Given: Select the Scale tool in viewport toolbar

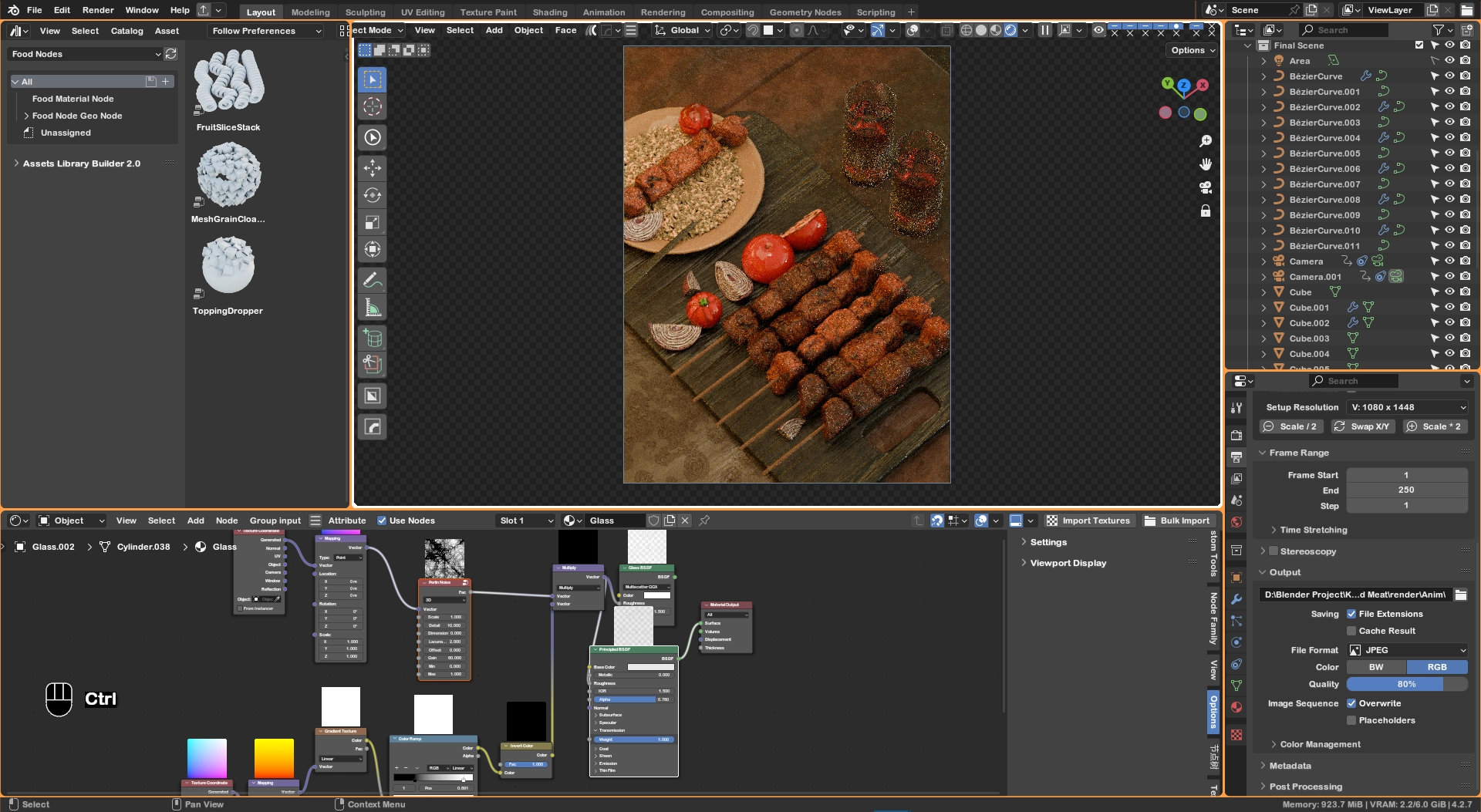Looking at the screenshot, I should tap(372, 223).
